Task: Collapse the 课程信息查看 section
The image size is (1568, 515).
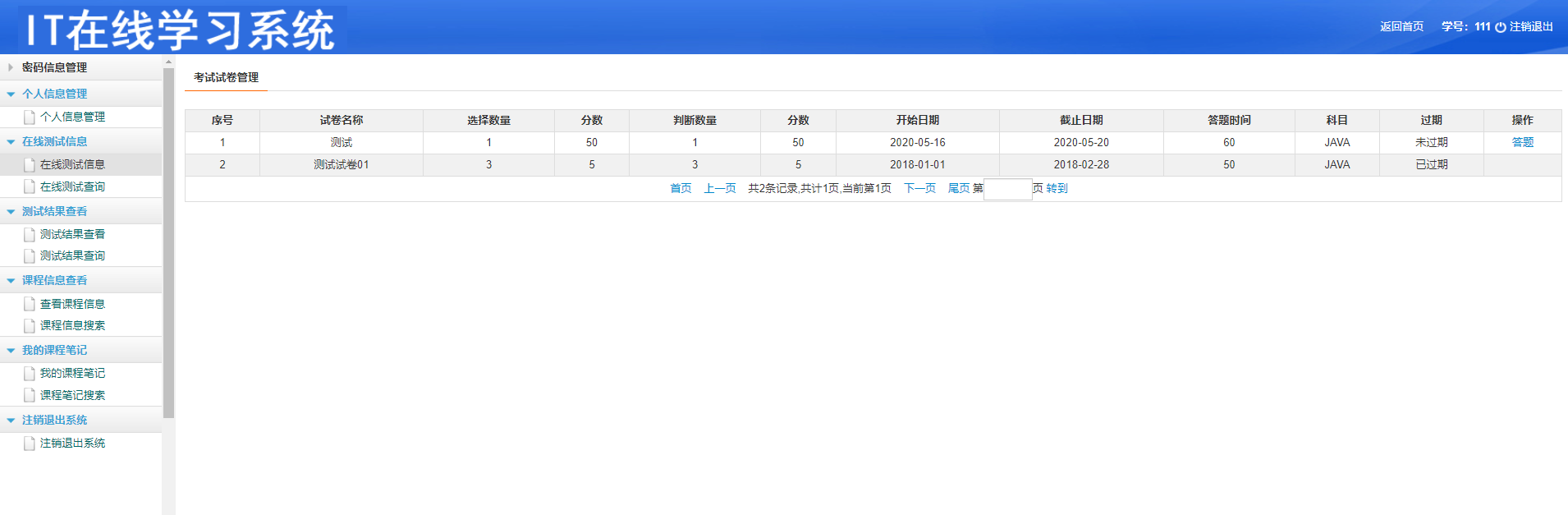Action: point(80,280)
